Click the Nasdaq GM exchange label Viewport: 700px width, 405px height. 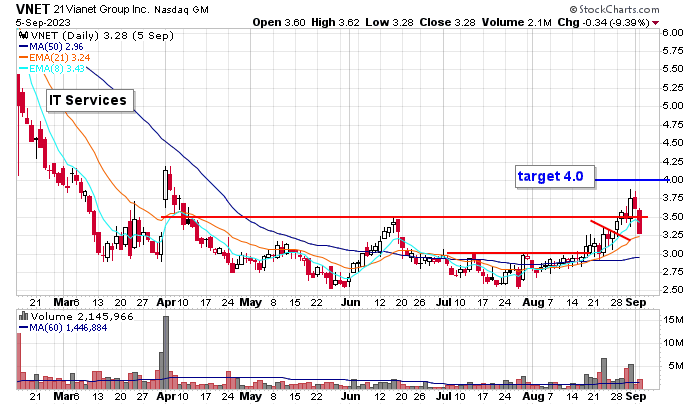pyautogui.click(x=182, y=9)
